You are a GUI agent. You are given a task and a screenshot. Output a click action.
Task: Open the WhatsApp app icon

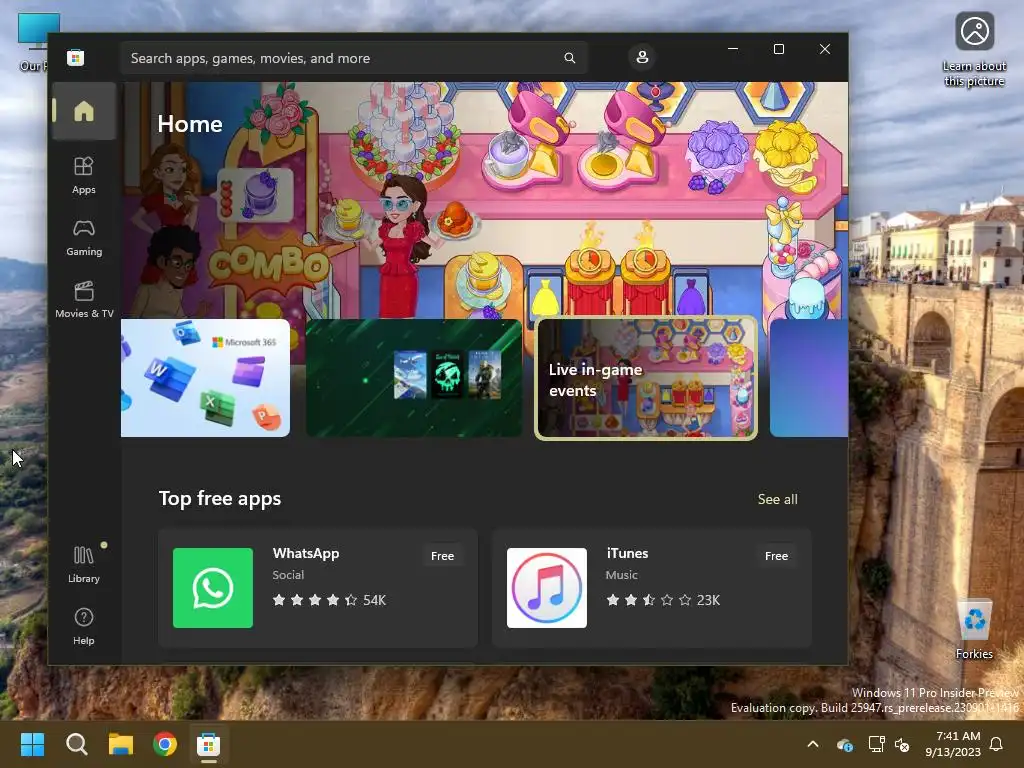coord(213,588)
